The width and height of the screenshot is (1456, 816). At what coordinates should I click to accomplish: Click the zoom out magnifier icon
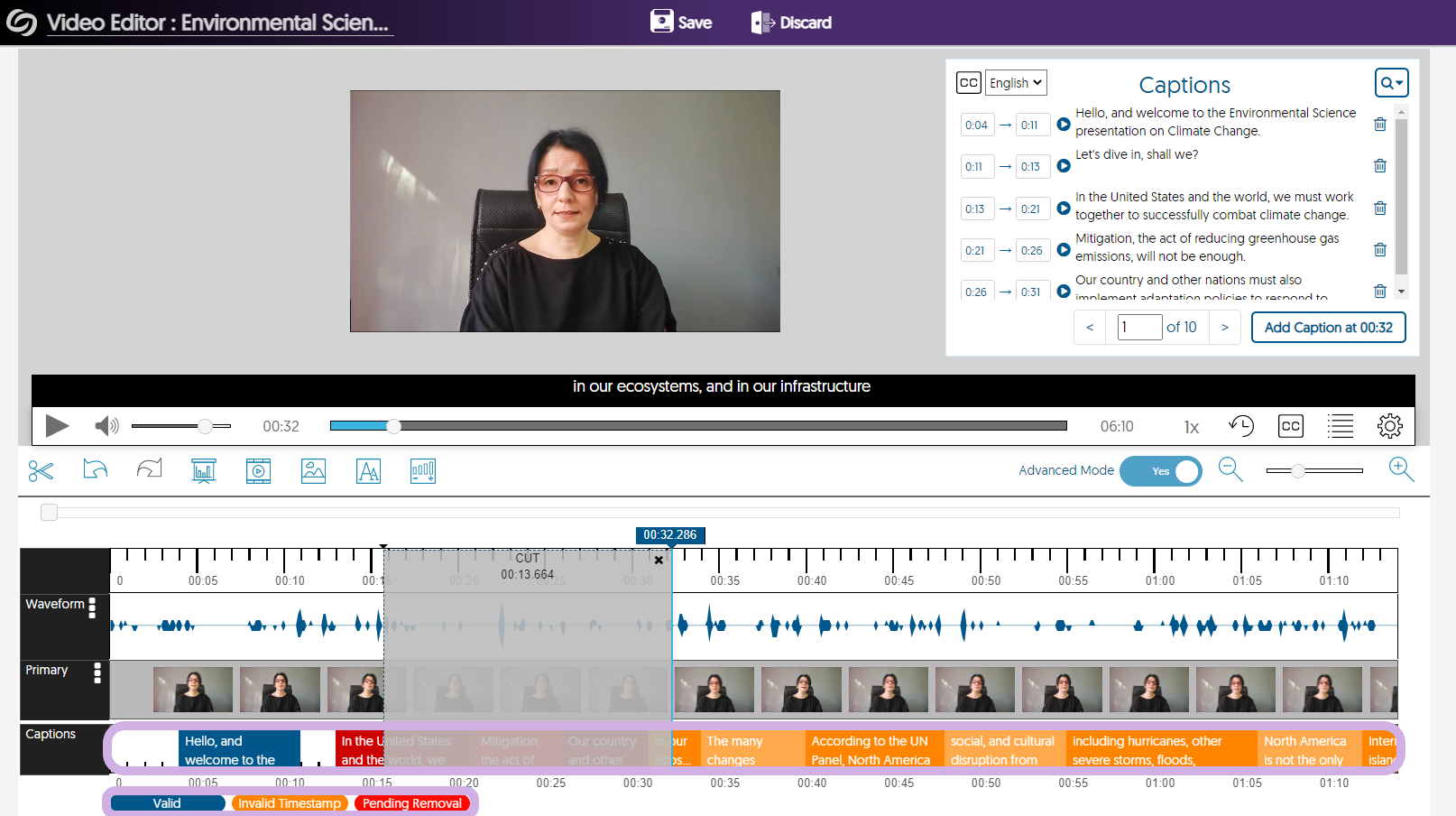pos(1230,469)
